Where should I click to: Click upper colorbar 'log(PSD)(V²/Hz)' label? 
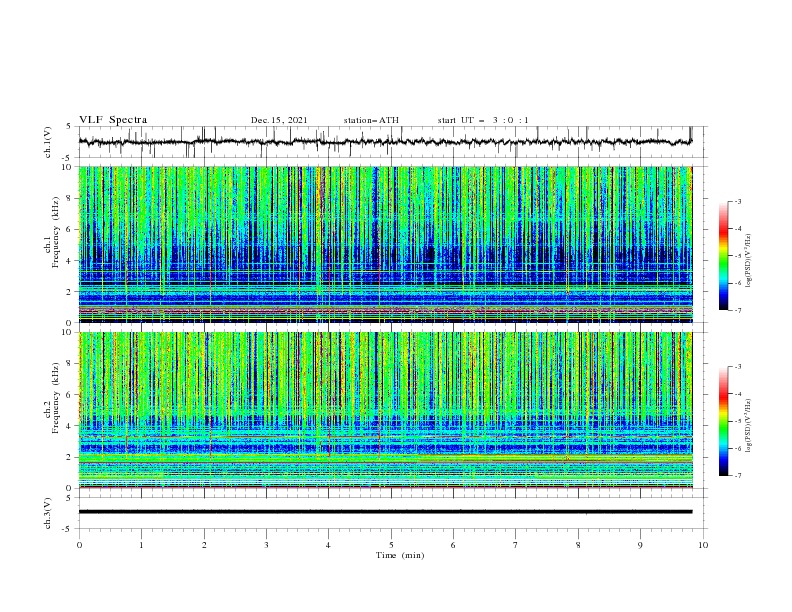coord(749,261)
